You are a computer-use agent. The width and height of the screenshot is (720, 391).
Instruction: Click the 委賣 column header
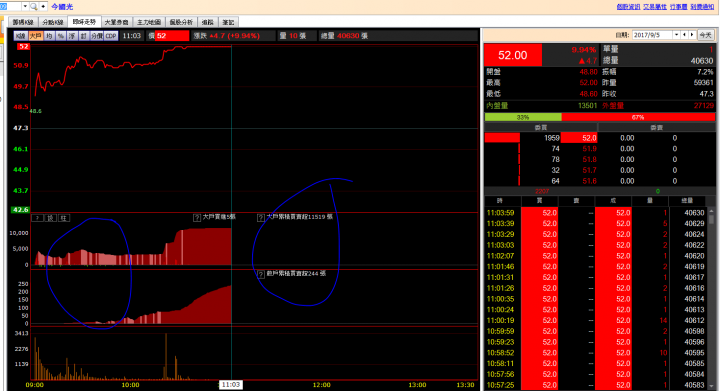click(x=656, y=128)
